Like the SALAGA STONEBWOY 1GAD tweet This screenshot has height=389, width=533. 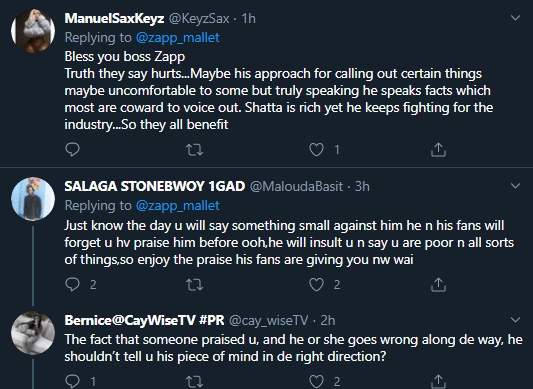(316, 285)
